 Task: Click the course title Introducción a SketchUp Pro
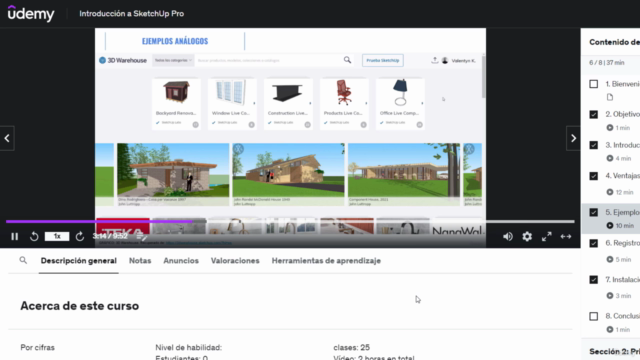[131, 13]
